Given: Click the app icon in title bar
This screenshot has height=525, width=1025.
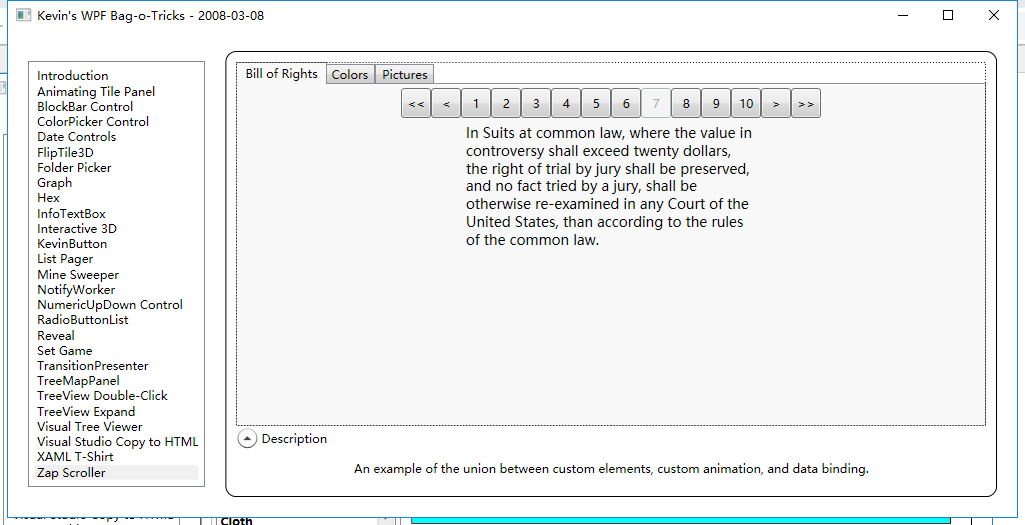Looking at the screenshot, I should [23, 16].
